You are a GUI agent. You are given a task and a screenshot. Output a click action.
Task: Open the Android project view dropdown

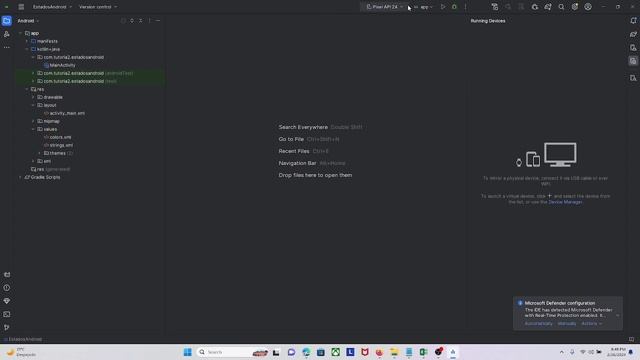[x=28, y=21]
